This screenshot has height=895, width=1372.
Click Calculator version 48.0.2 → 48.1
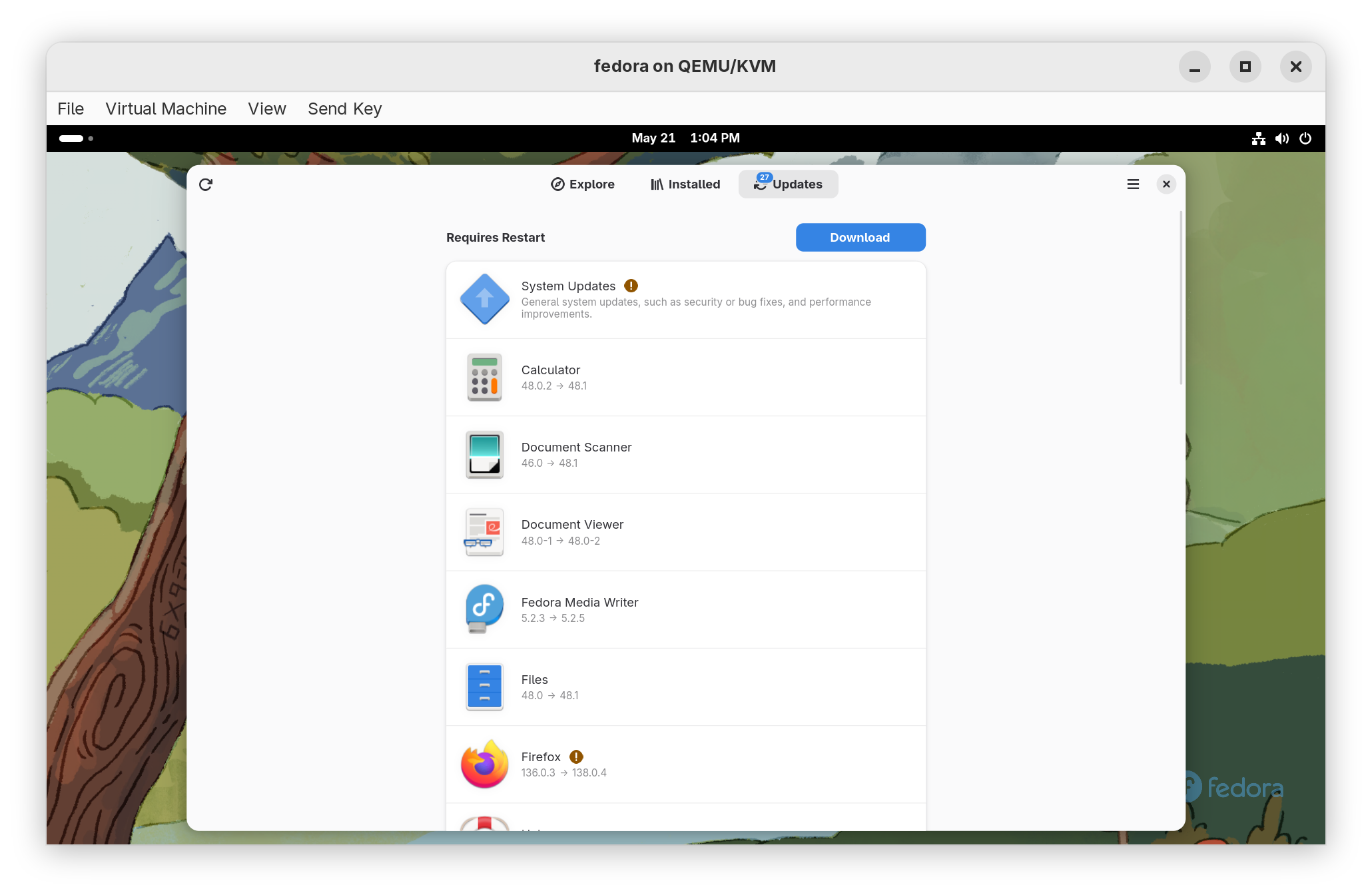554,386
